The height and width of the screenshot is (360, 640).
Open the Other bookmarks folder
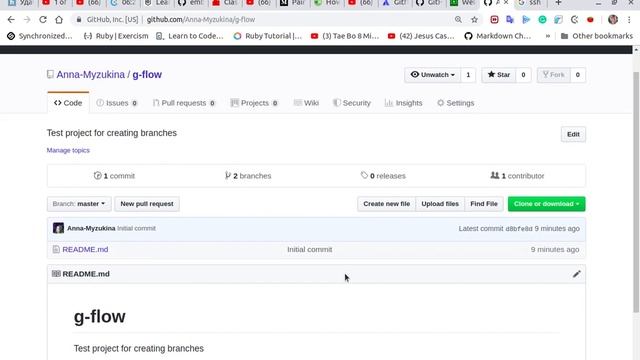coord(597,36)
